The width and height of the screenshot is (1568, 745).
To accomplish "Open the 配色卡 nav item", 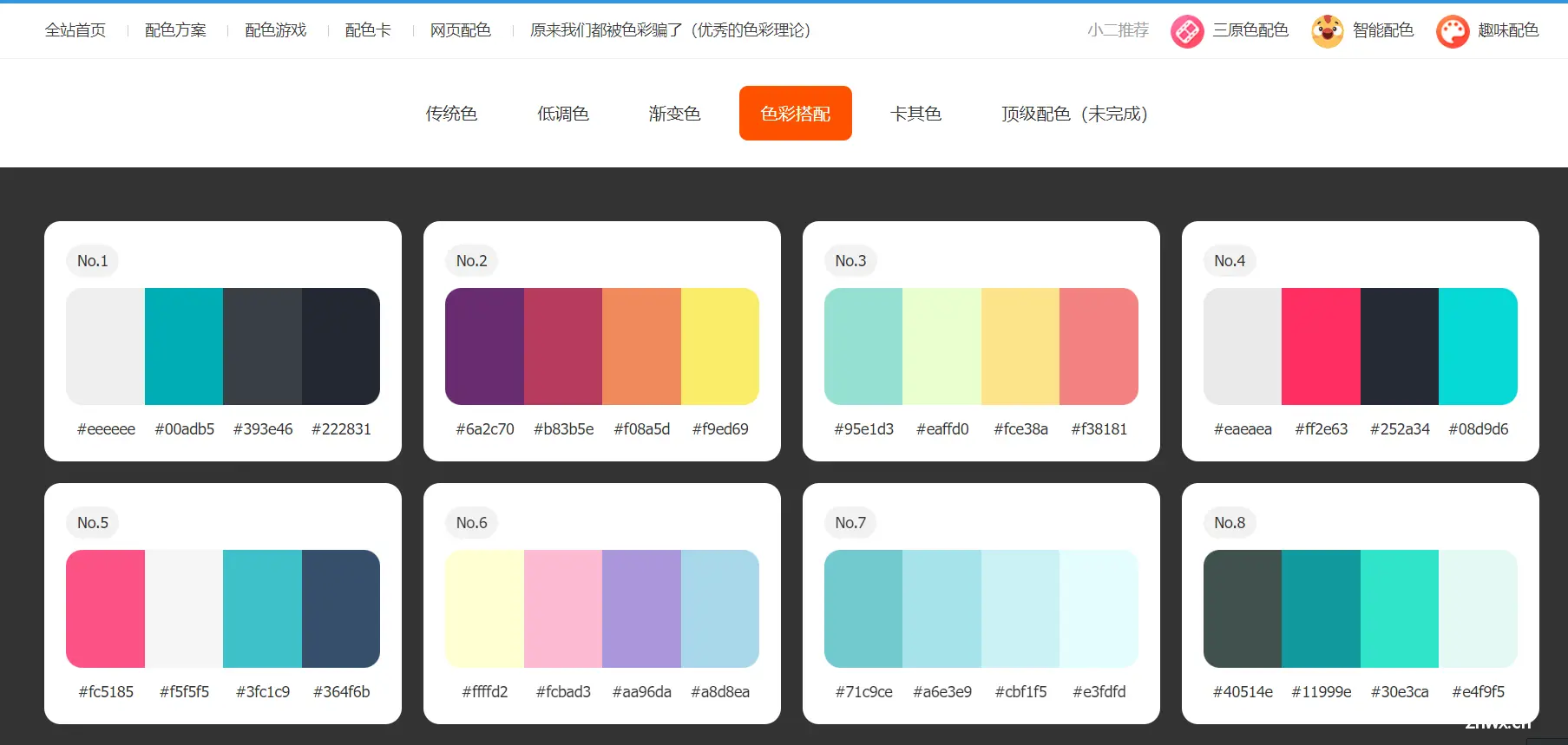I will coord(368,30).
